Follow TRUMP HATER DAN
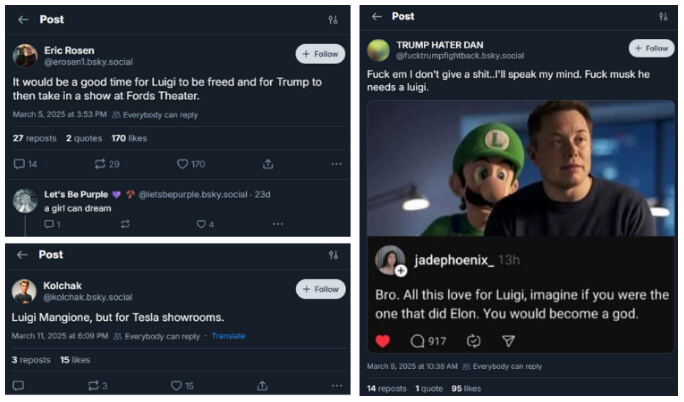The image size is (684, 402). (651, 48)
